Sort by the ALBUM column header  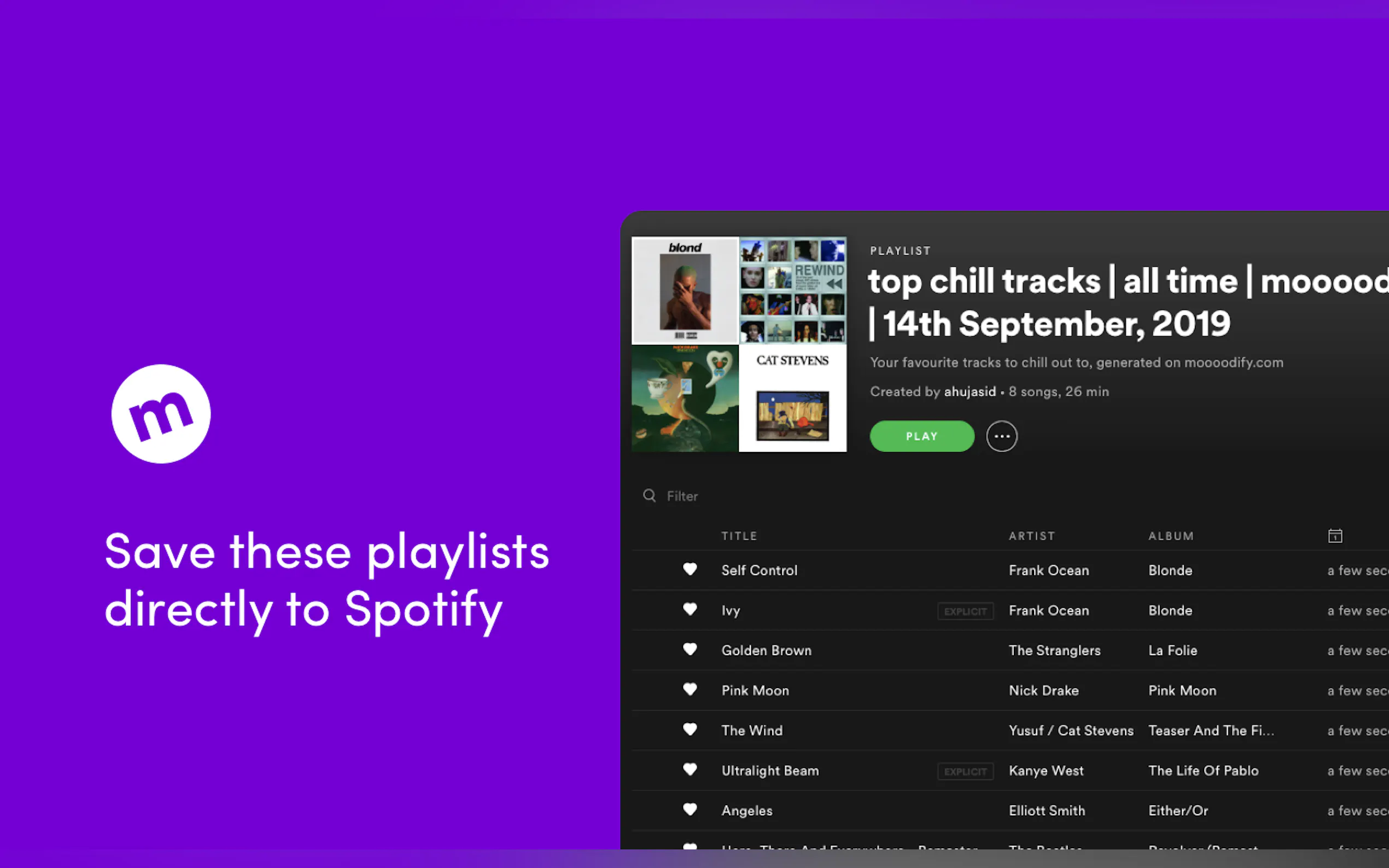click(x=1171, y=536)
